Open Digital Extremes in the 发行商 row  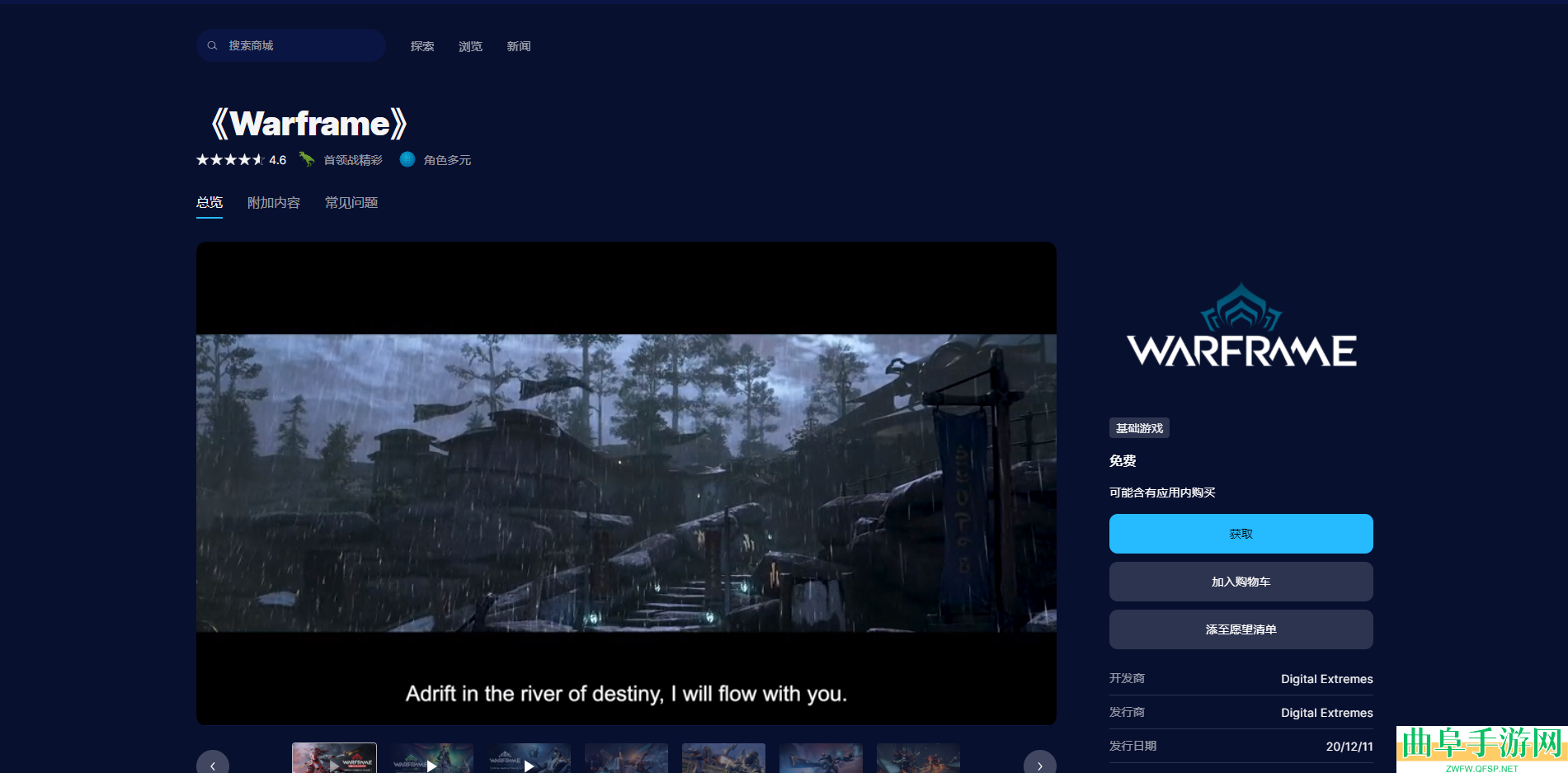click(x=1327, y=713)
